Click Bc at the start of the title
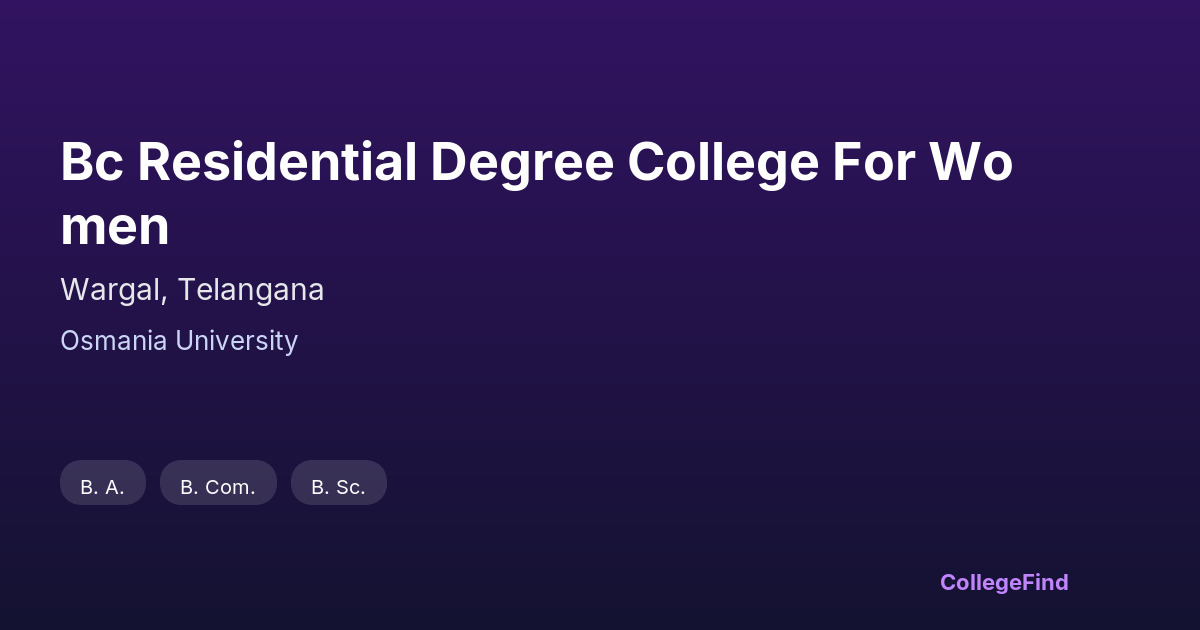 coord(92,162)
